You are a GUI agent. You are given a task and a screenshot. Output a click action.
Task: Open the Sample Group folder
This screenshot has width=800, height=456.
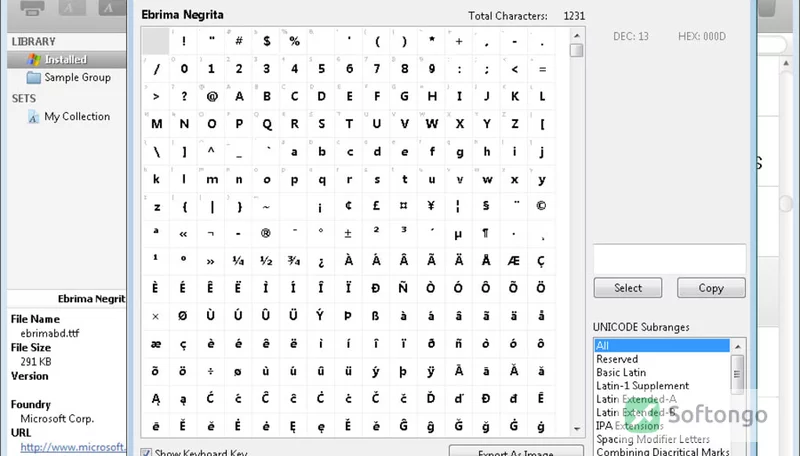click(78, 78)
